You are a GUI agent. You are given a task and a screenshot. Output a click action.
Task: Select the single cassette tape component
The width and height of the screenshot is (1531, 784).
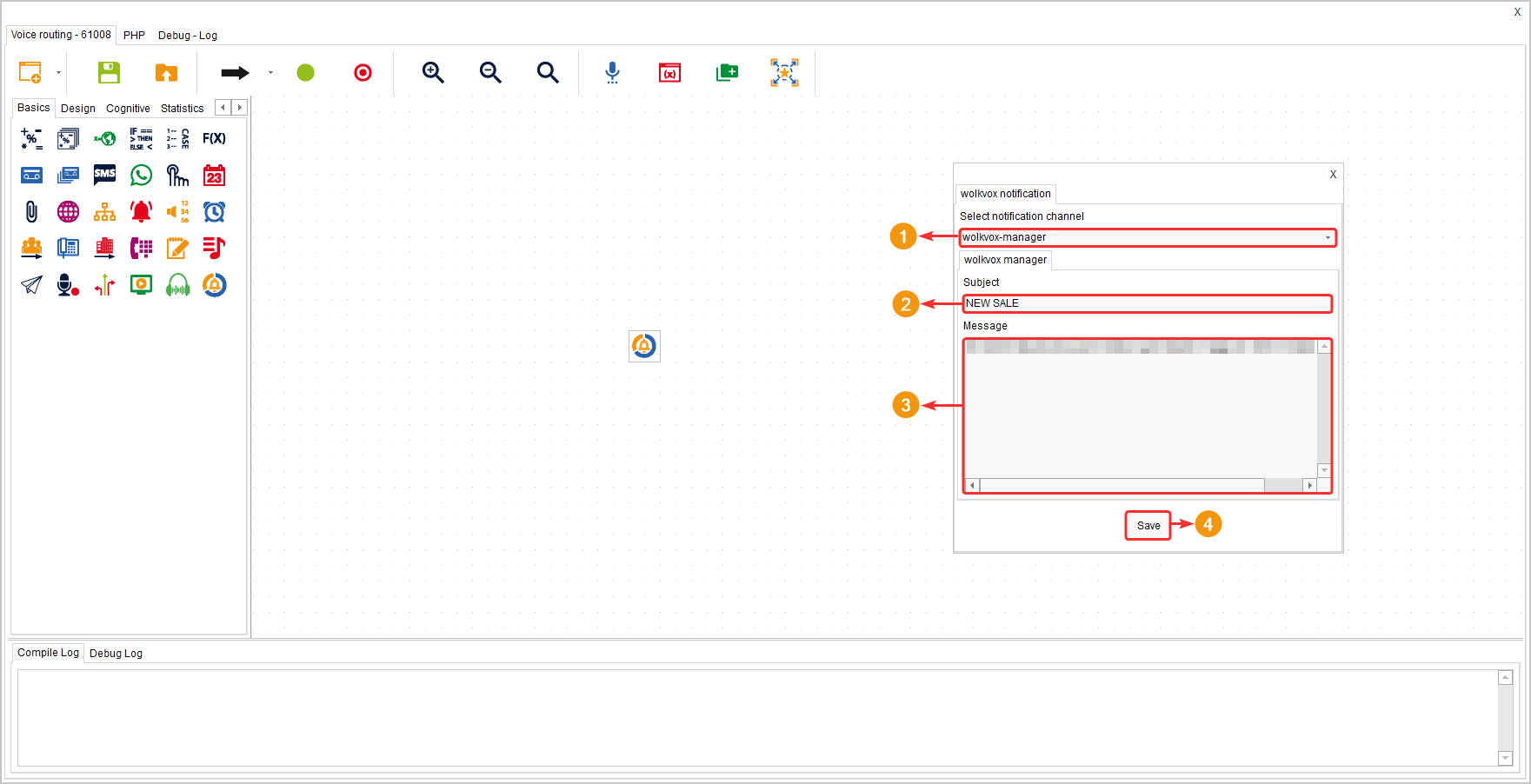coord(31,176)
